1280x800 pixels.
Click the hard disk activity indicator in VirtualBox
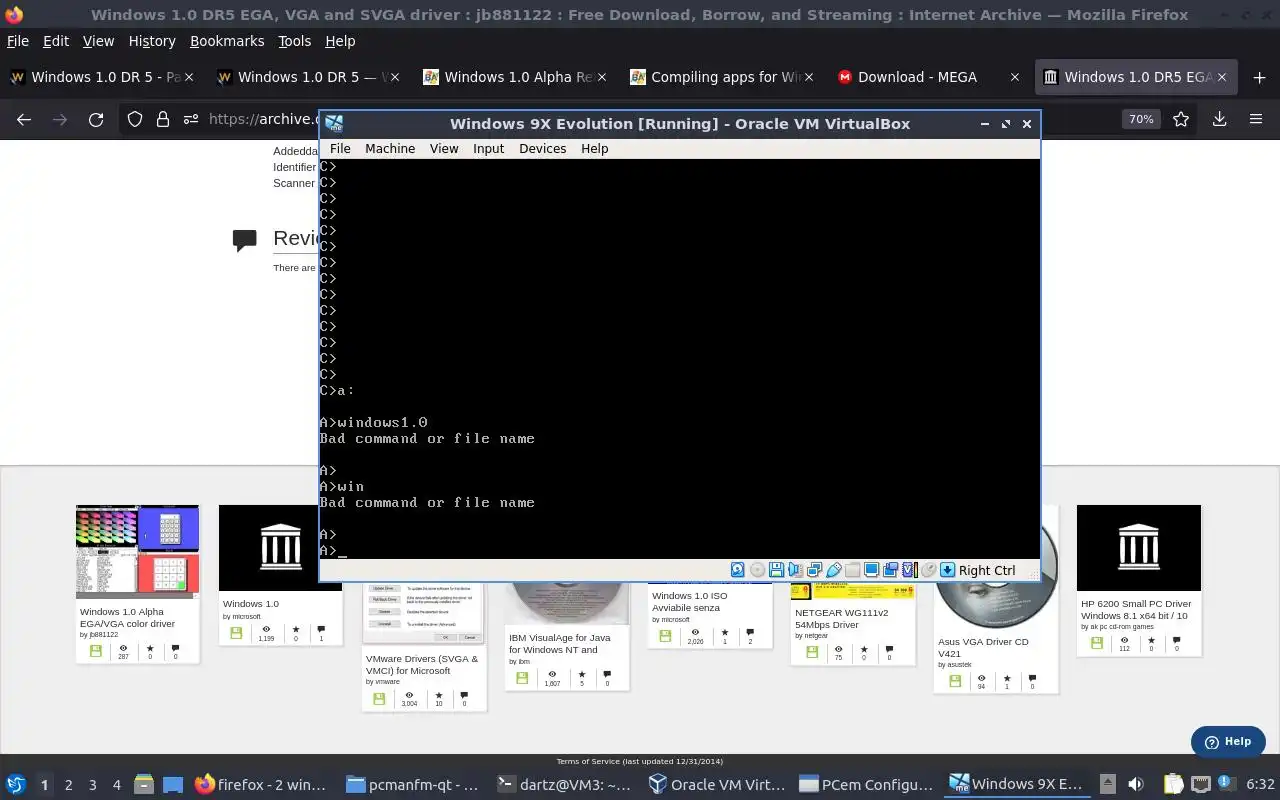coord(737,570)
